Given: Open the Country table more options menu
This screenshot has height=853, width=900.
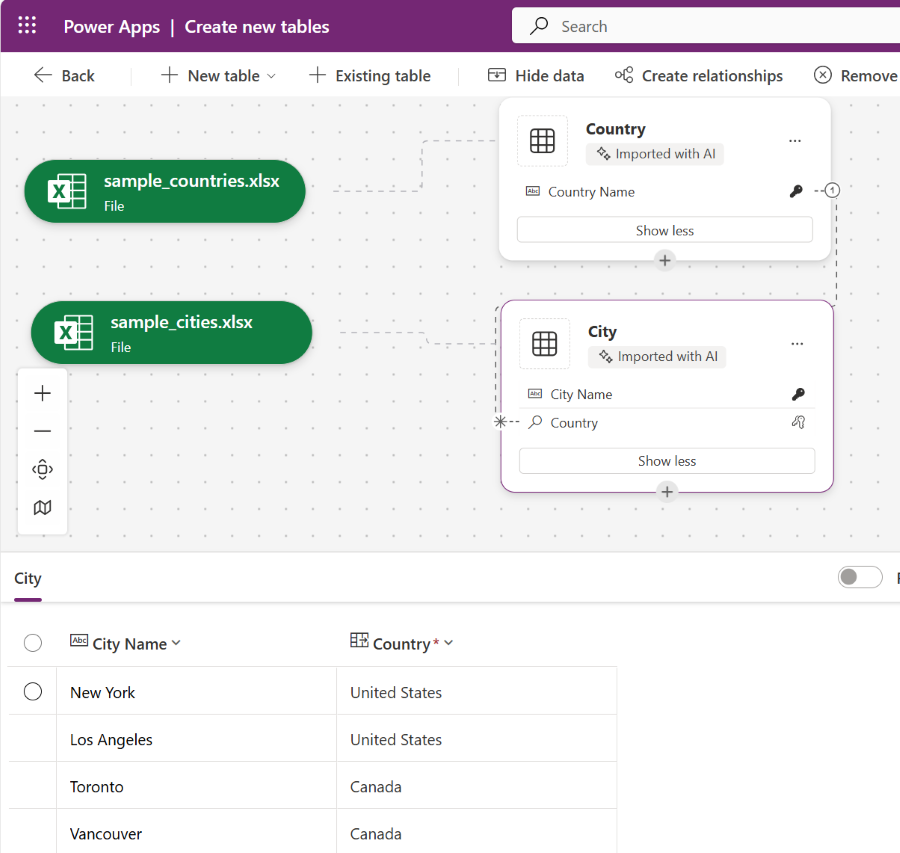Looking at the screenshot, I should [795, 141].
